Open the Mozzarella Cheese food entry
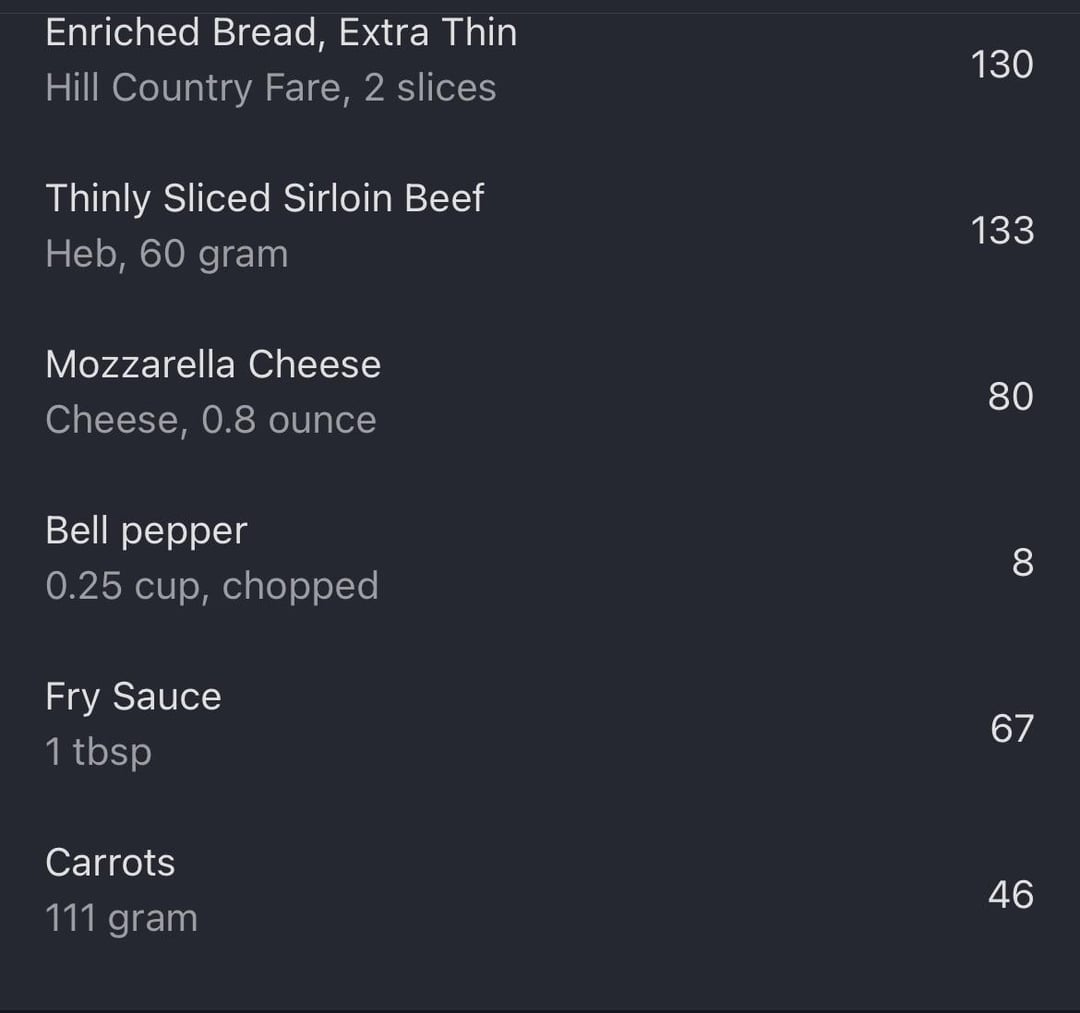The width and height of the screenshot is (1080, 1013). [x=540, y=393]
